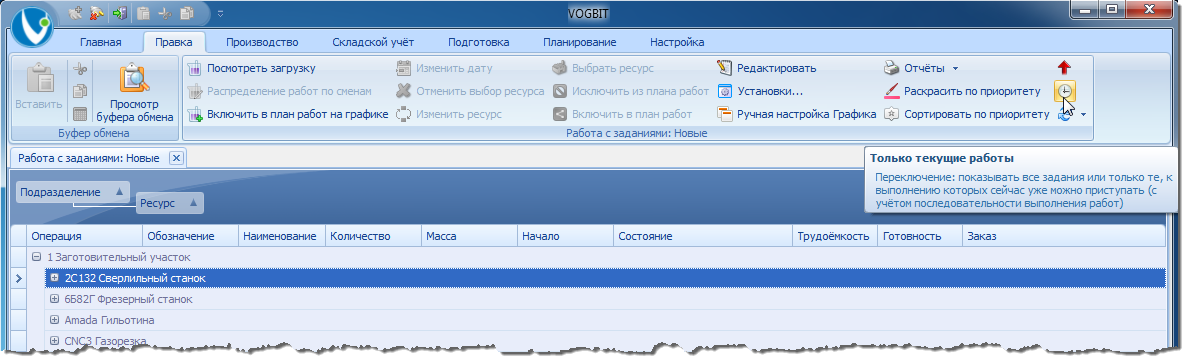This screenshot has width=1187, height=360.
Task: Toggle the clock Только текущие работы button
Action: coord(1065,92)
